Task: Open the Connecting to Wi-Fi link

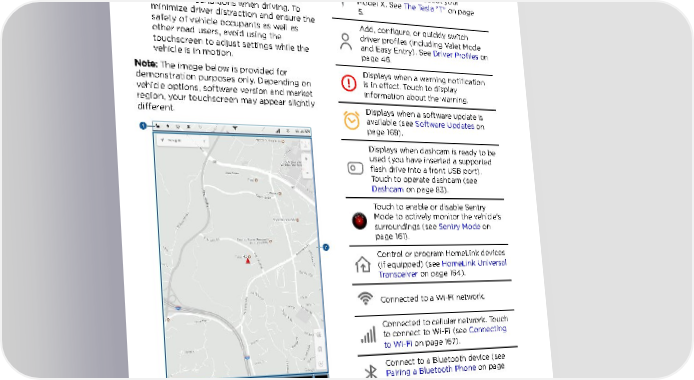Action: point(445,336)
